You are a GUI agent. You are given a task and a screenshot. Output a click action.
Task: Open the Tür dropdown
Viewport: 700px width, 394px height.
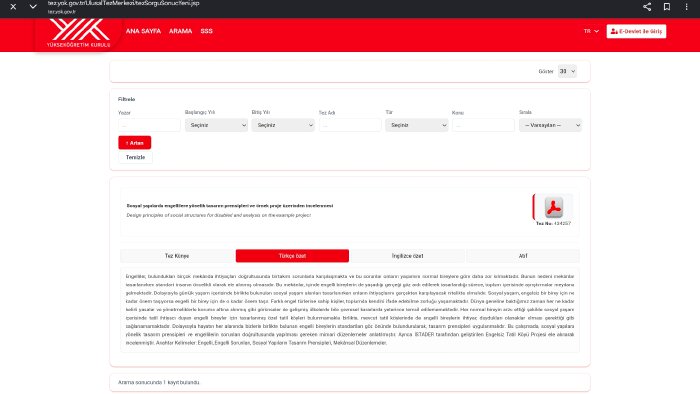click(x=417, y=125)
